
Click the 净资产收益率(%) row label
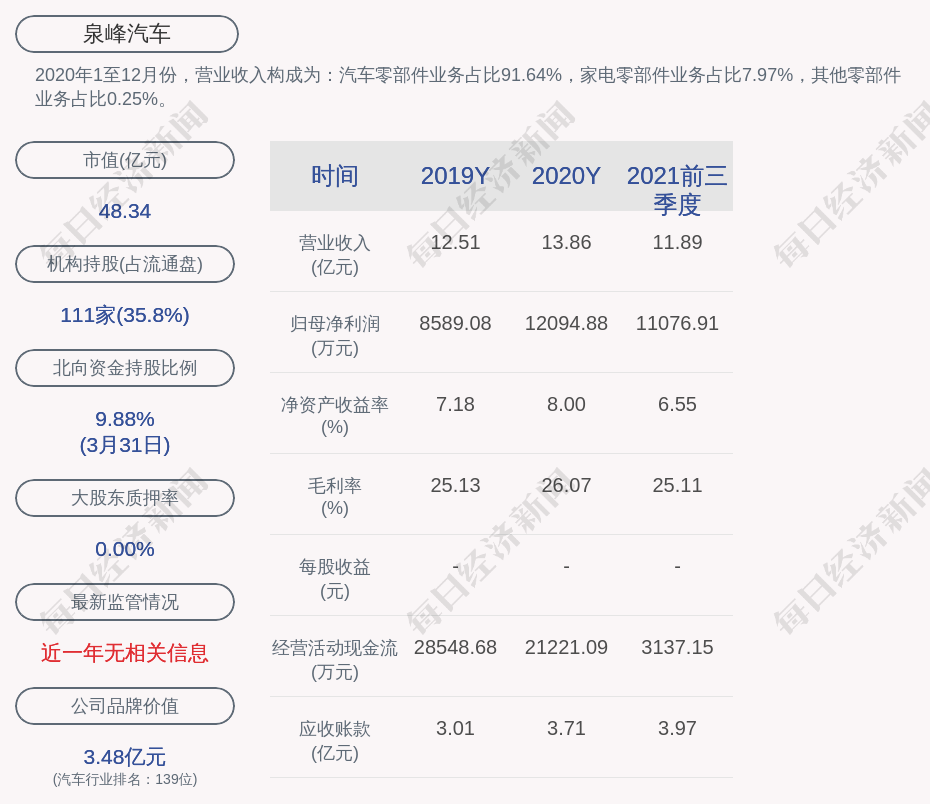tap(335, 416)
